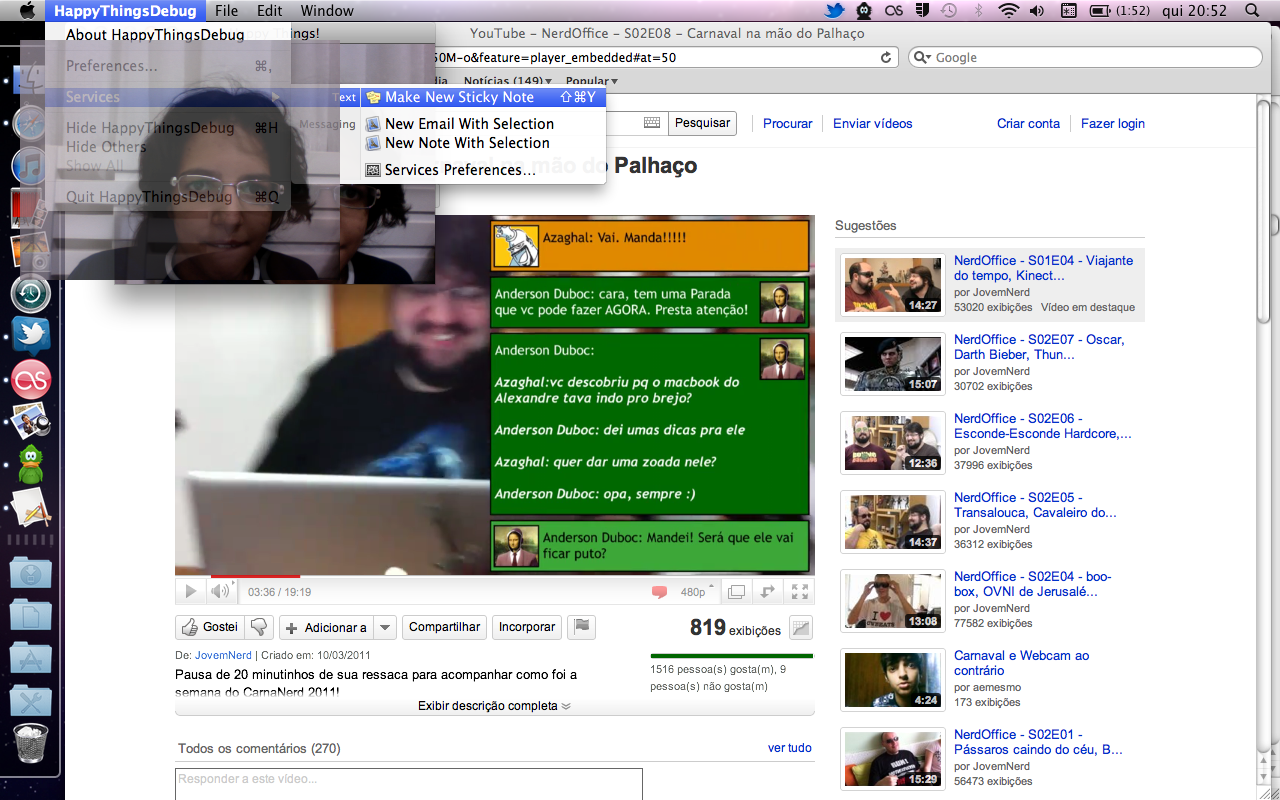Open Time Machine menu bar icon
Screen dimensions: 1280x800
pos(949,11)
